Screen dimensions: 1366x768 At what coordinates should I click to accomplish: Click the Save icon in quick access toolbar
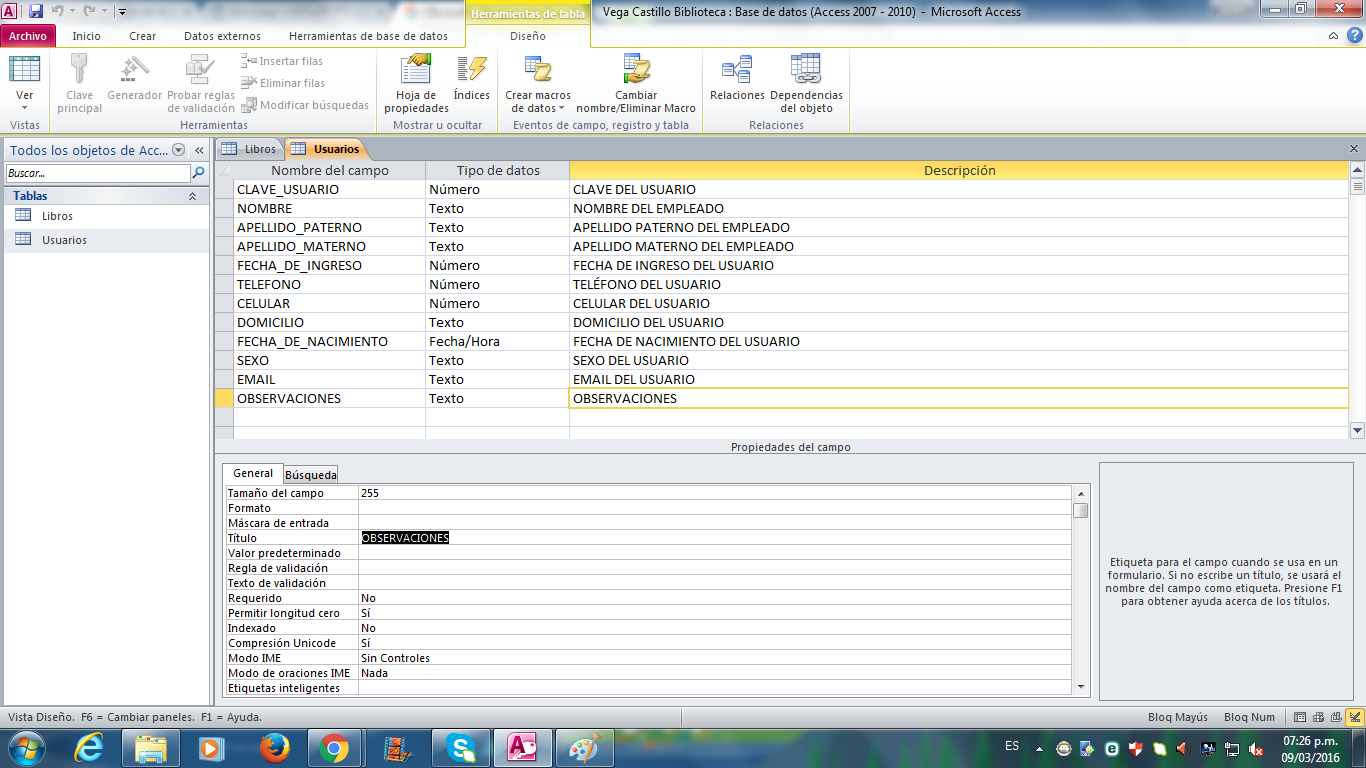tap(36, 11)
